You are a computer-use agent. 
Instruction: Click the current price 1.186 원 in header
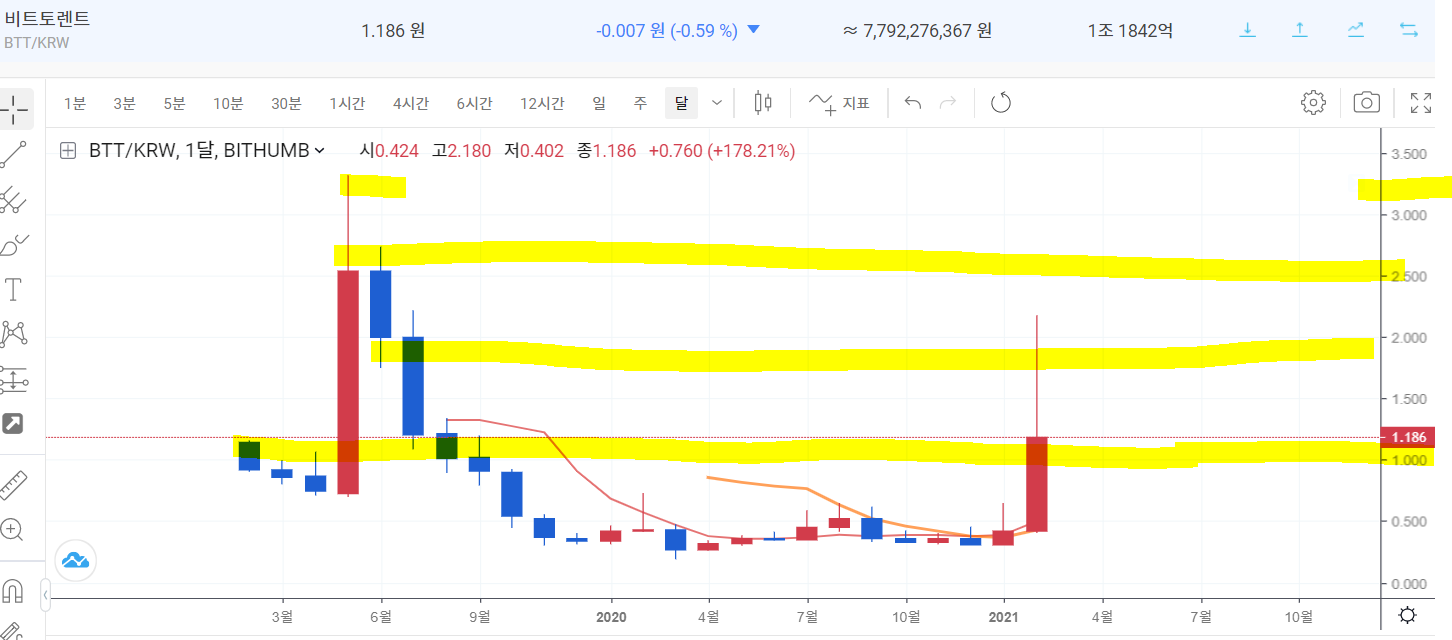coord(393,30)
